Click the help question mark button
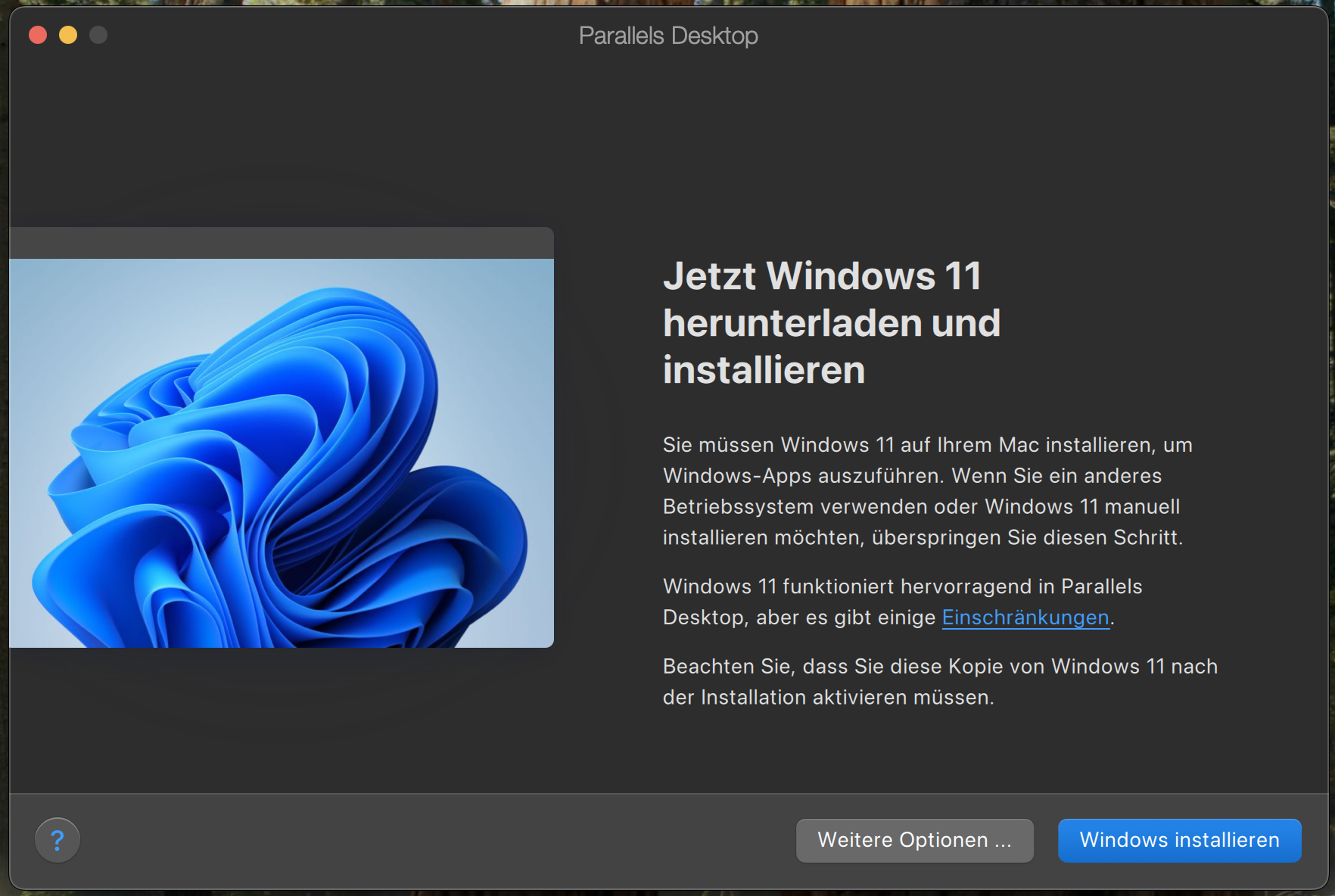The width and height of the screenshot is (1335, 896). tap(58, 840)
